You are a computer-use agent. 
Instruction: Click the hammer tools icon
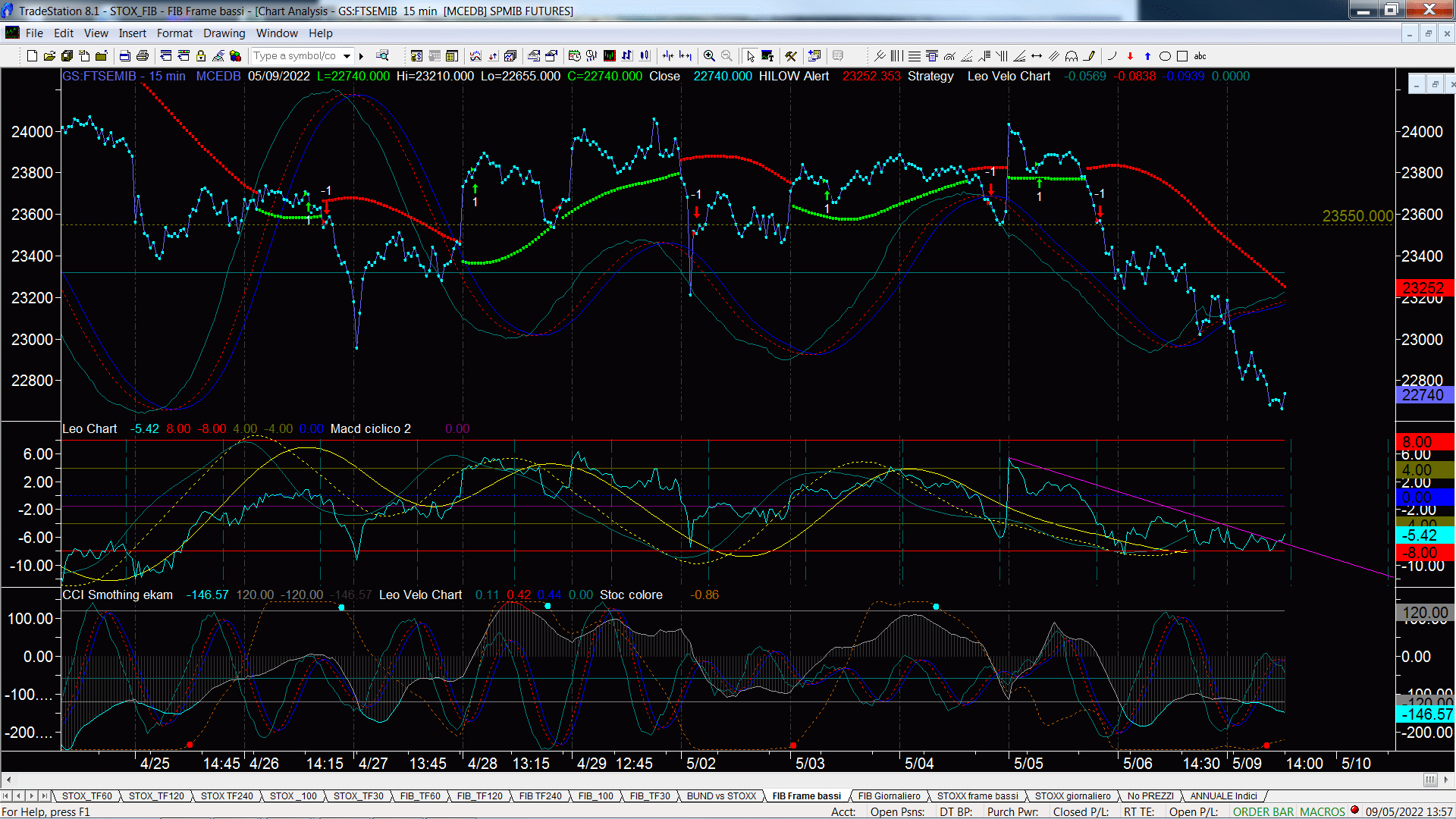coord(791,56)
